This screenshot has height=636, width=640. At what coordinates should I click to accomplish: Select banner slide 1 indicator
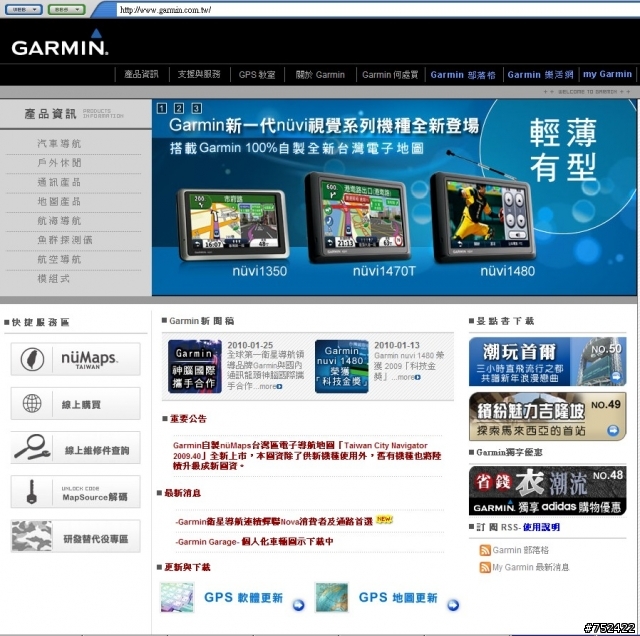[162, 108]
